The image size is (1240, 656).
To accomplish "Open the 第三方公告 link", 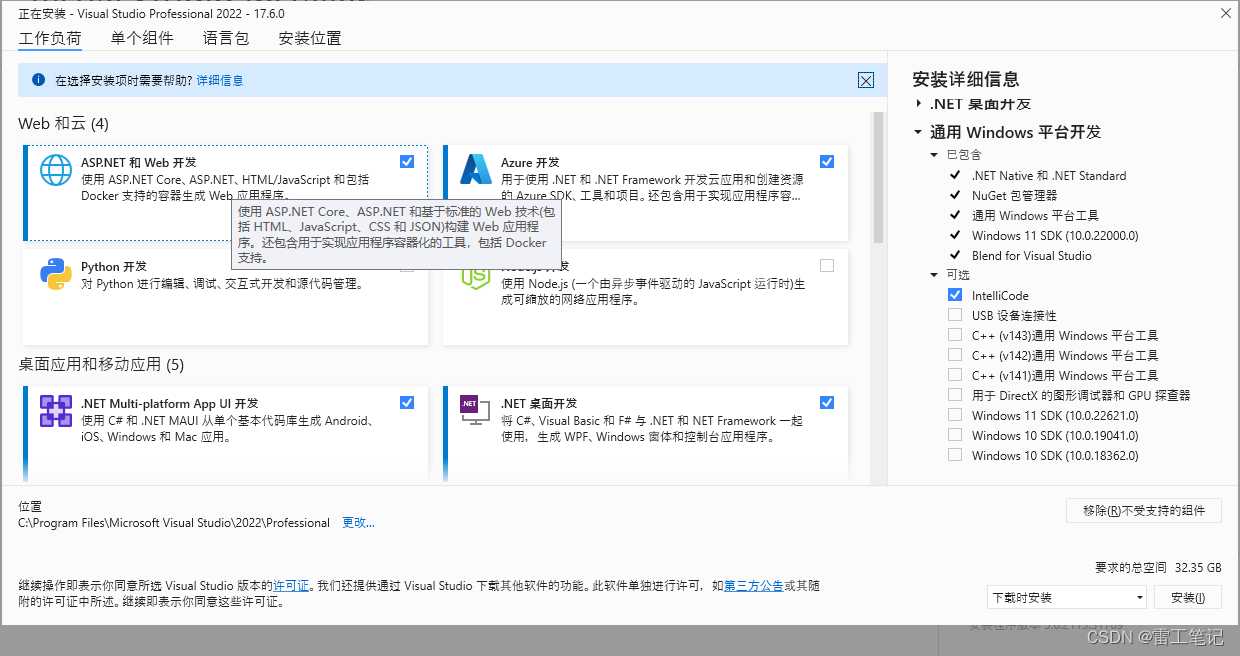I will [754, 585].
